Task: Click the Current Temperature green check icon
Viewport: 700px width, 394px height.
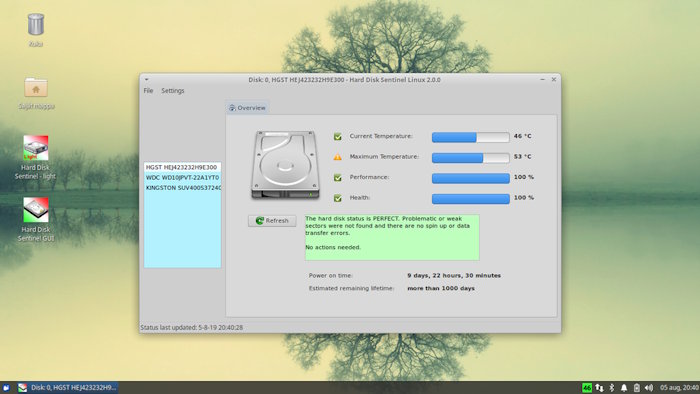Action: [x=338, y=137]
